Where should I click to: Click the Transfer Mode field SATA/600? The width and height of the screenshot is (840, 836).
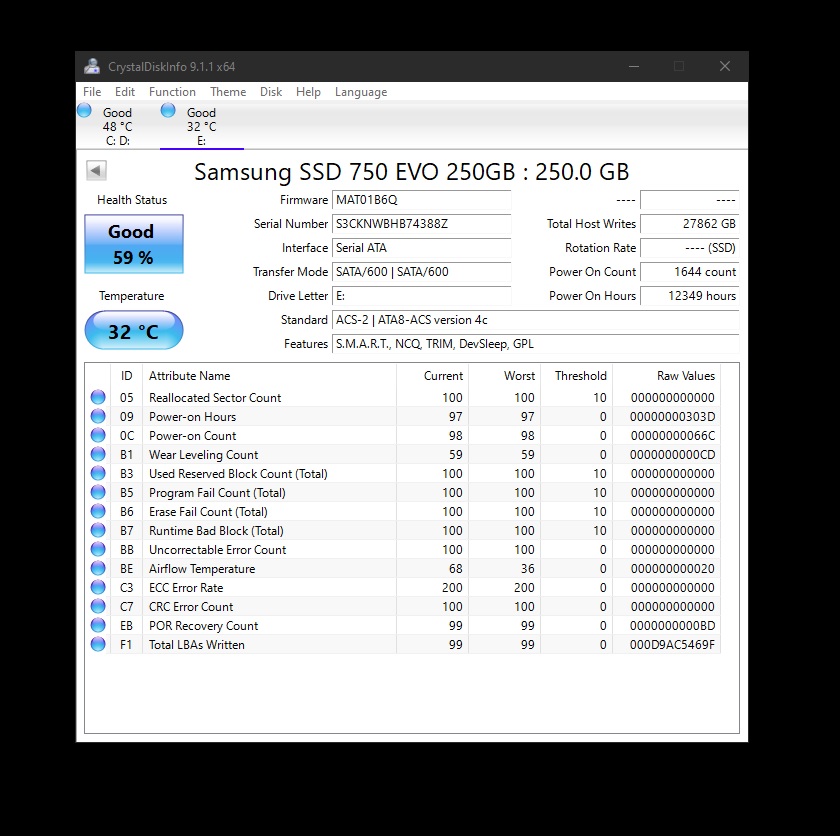(422, 272)
